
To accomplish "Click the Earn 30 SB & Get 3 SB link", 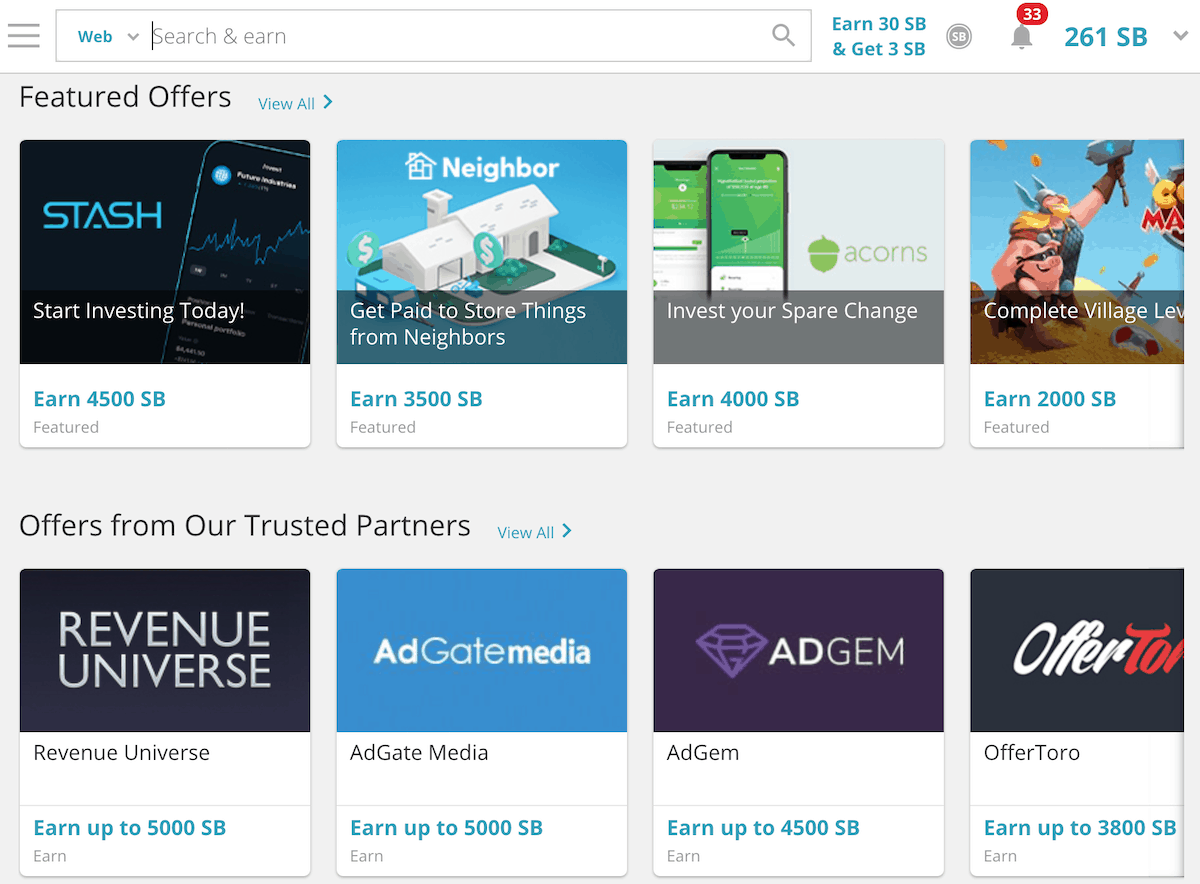I will point(878,36).
